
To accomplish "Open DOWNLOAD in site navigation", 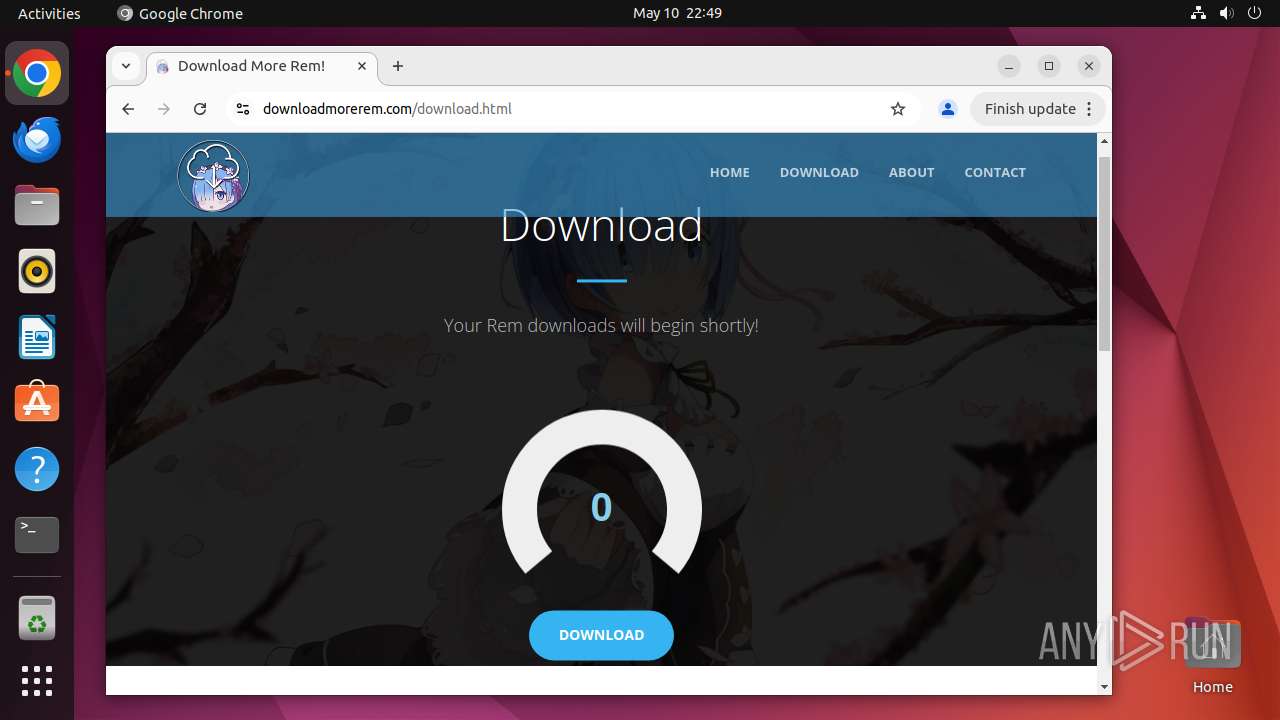I will [x=819, y=172].
